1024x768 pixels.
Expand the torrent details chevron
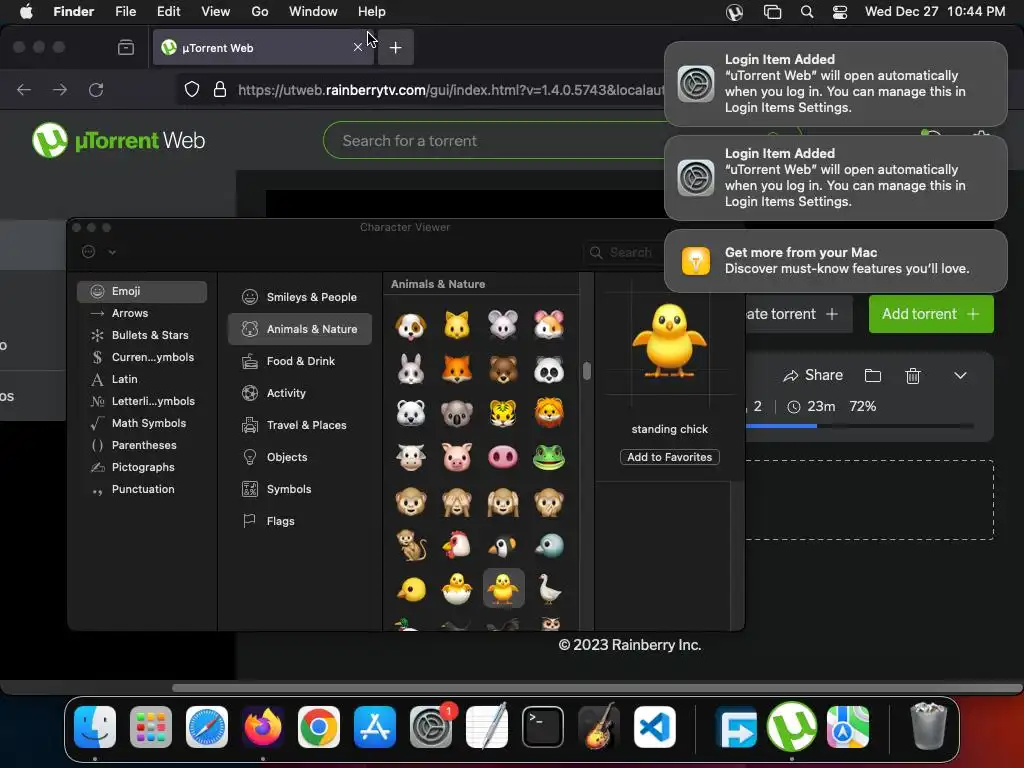960,376
